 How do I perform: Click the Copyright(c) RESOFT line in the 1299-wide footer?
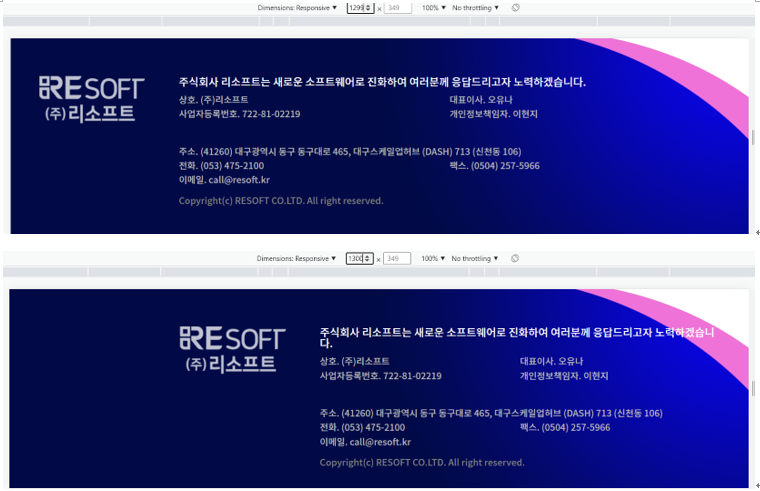click(281, 201)
